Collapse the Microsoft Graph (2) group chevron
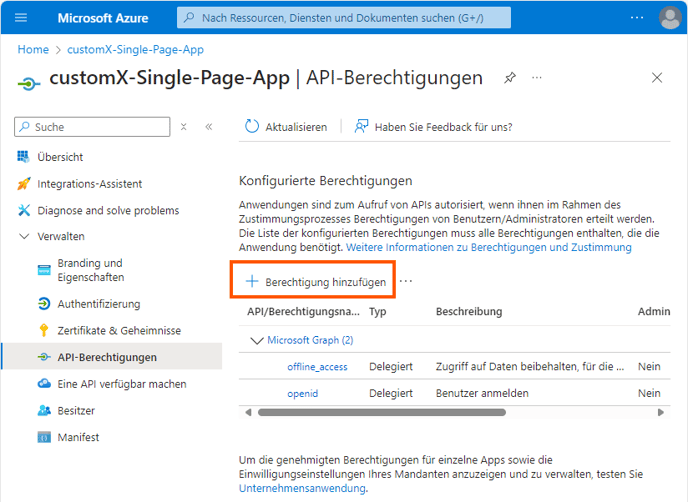Image resolution: width=688 pixels, height=502 pixels. coord(256,341)
